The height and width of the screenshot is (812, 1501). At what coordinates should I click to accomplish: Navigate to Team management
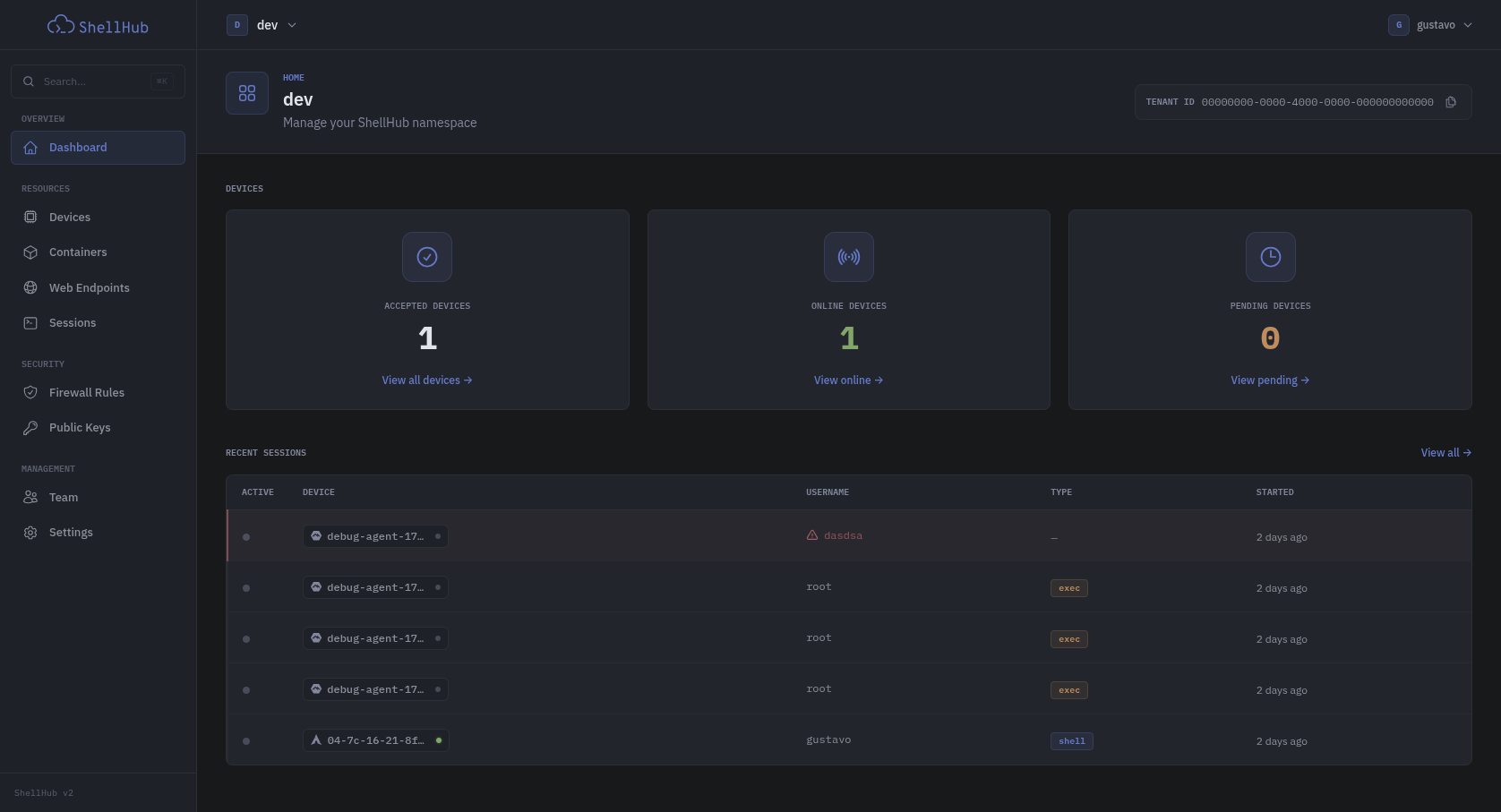pyautogui.click(x=64, y=498)
